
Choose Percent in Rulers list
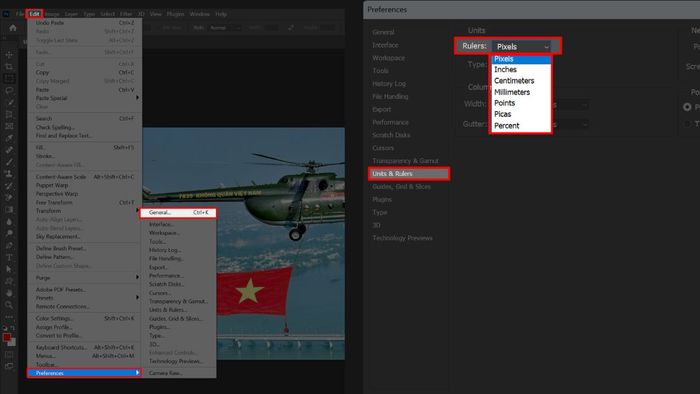tap(521, 126)
